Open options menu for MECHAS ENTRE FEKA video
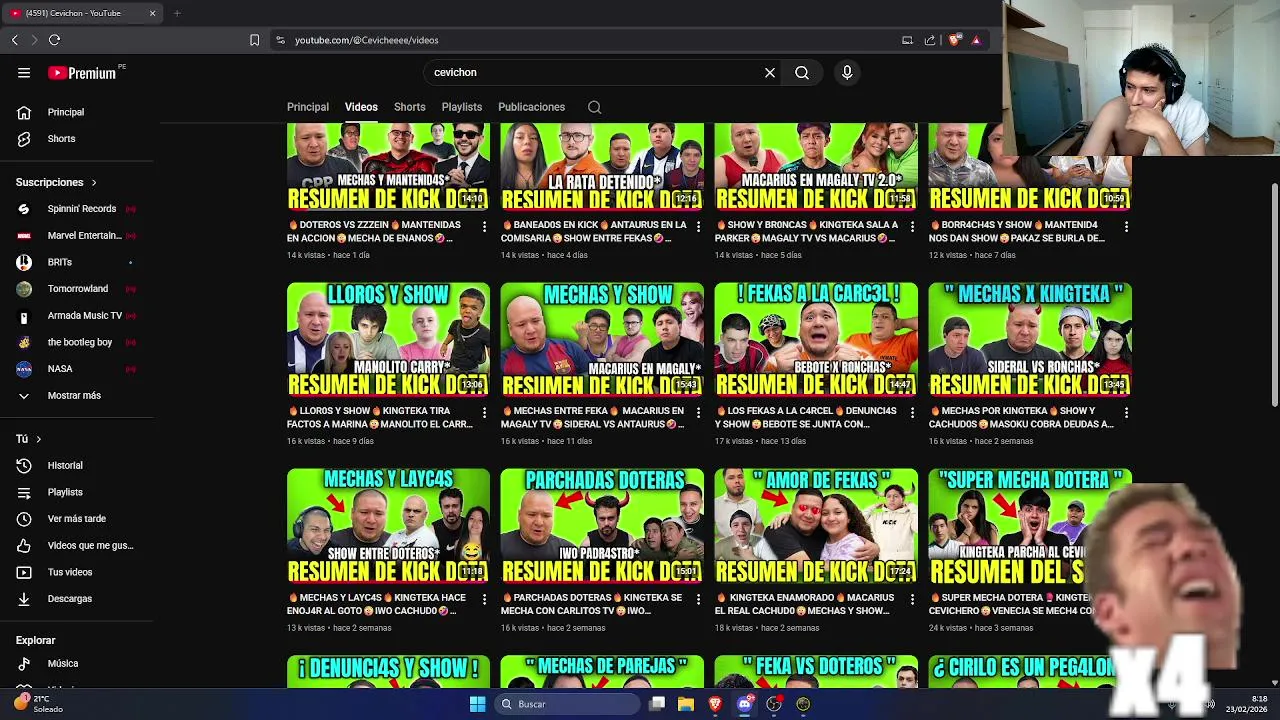1280x720 pixels. click(x=698, y=413)
